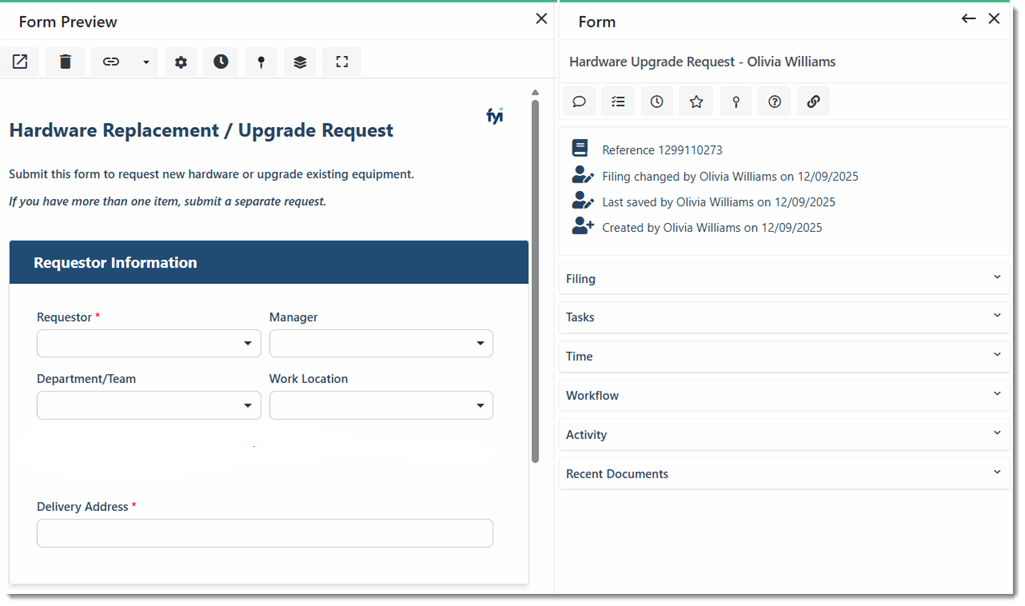This screenshot has width=1025, height=606.
Task: Open time clock icon in Form panel
Action: point(657,101)
